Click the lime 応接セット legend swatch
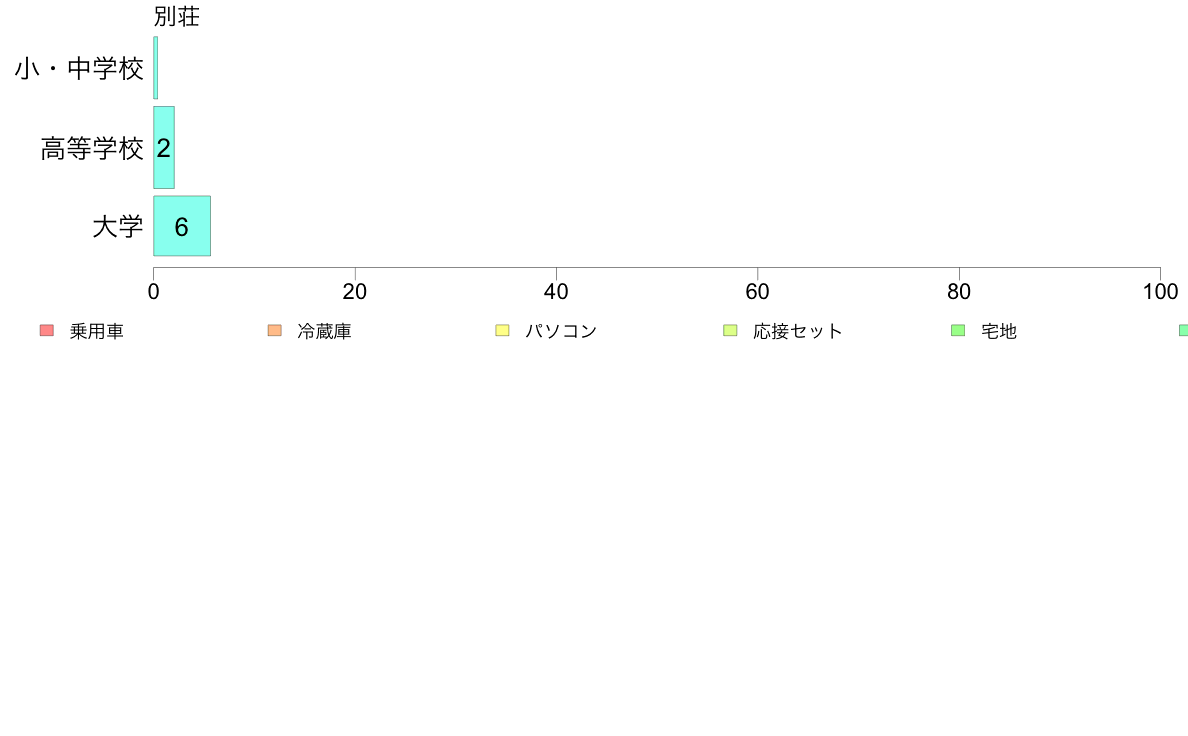Image resolution: width=1188 pixels, height=736 pixels. coord(730,331)
